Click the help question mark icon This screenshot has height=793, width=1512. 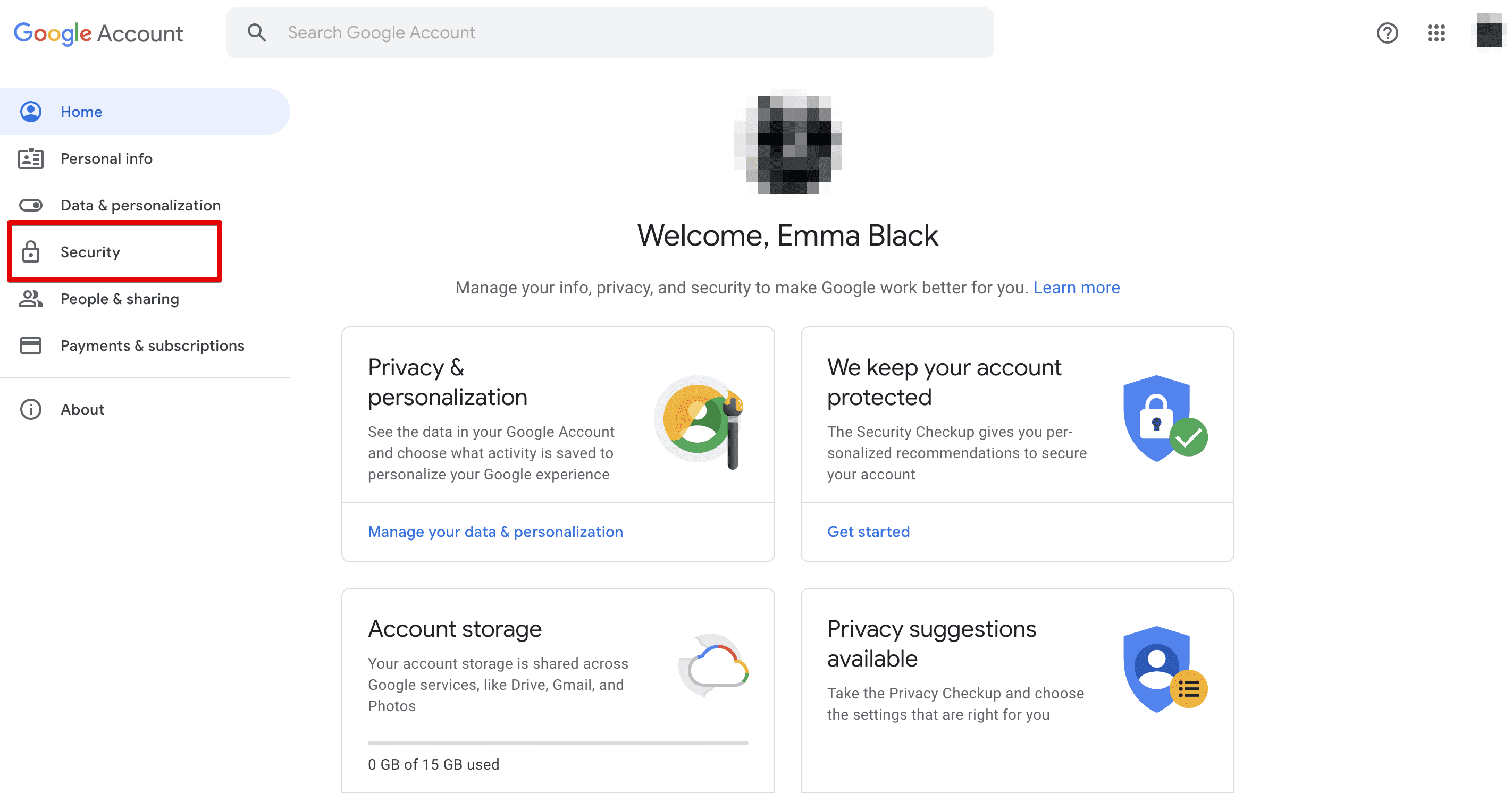(x=1388, y=33)
